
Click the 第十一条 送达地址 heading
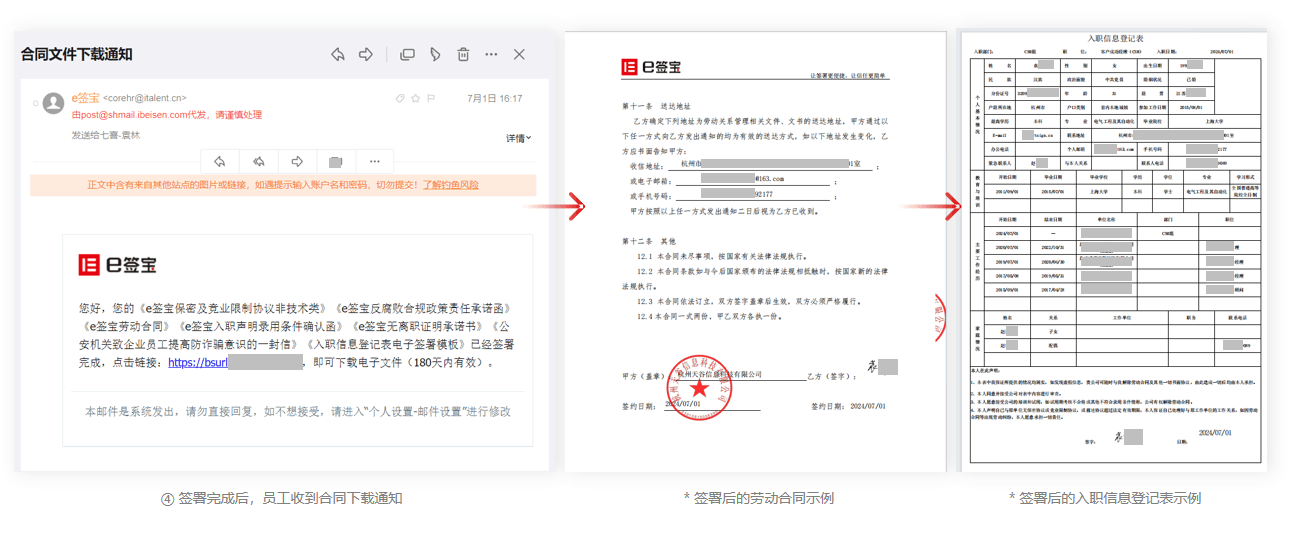pyautogui.click(x=656, y=104)
